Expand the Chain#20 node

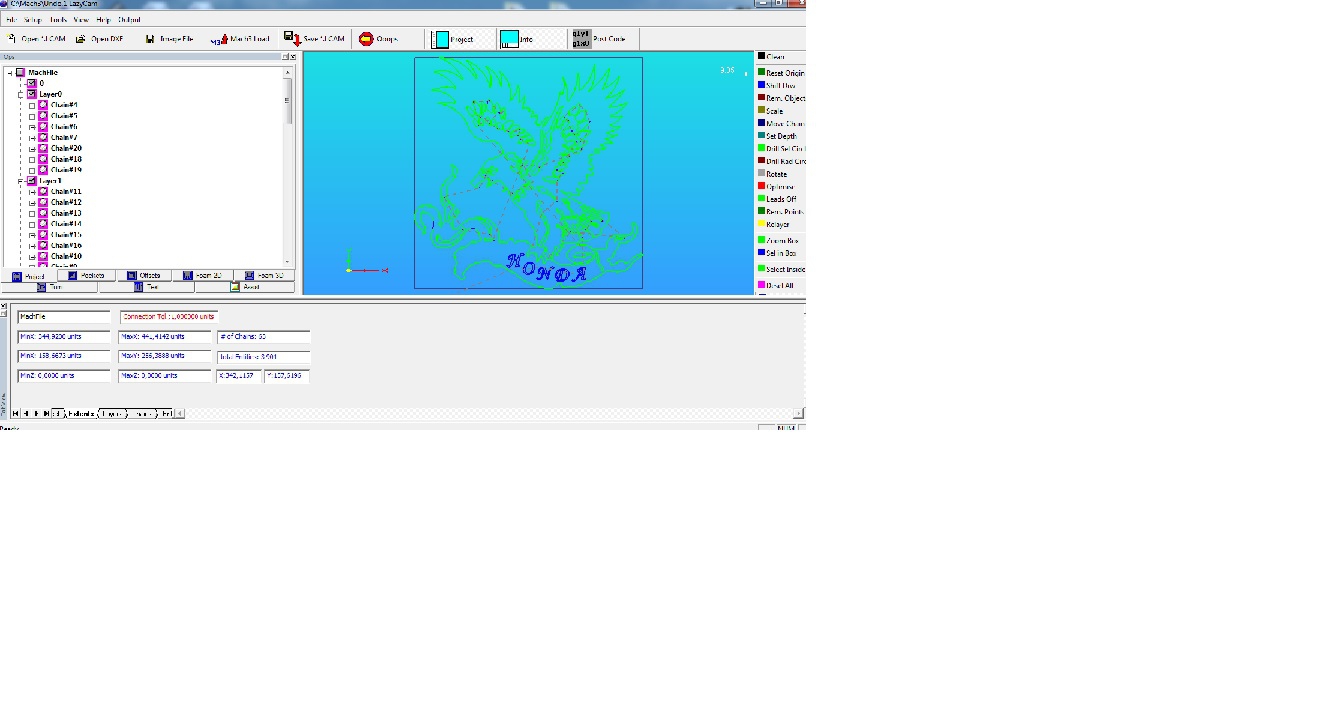[32, 148]
